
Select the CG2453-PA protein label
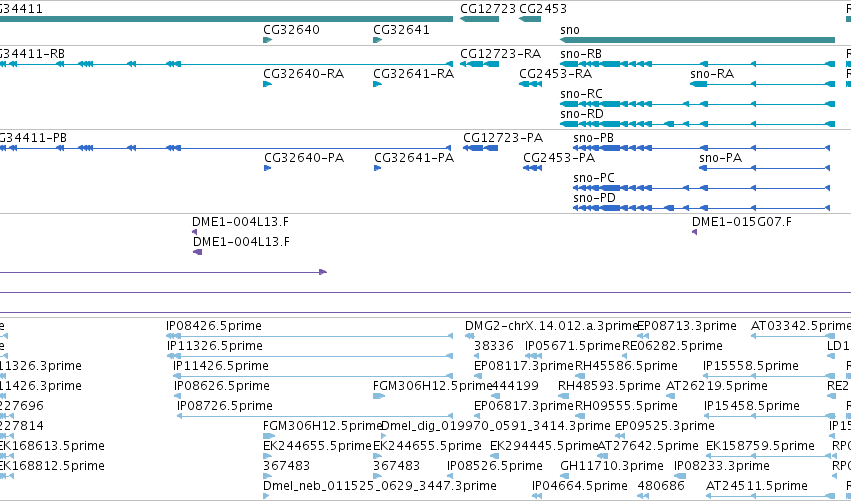[559, 158]
